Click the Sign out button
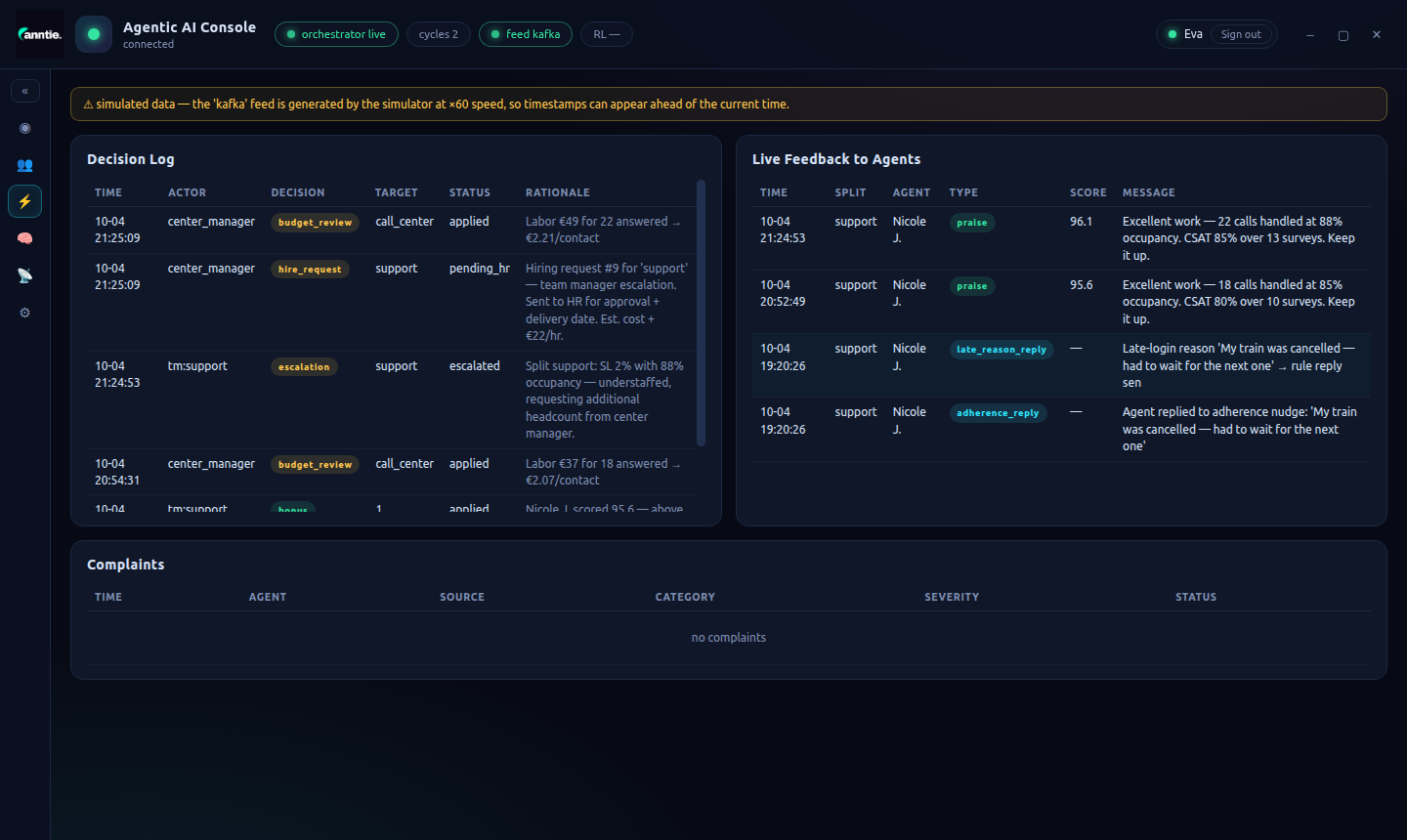Screen dimensions: 1407x840 [x=1241, y=34]
